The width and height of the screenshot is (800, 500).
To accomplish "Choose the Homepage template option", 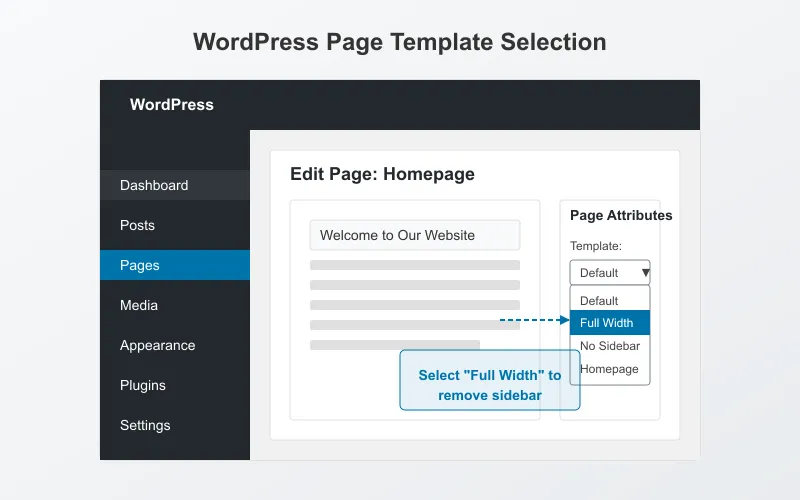I will 610,369.
